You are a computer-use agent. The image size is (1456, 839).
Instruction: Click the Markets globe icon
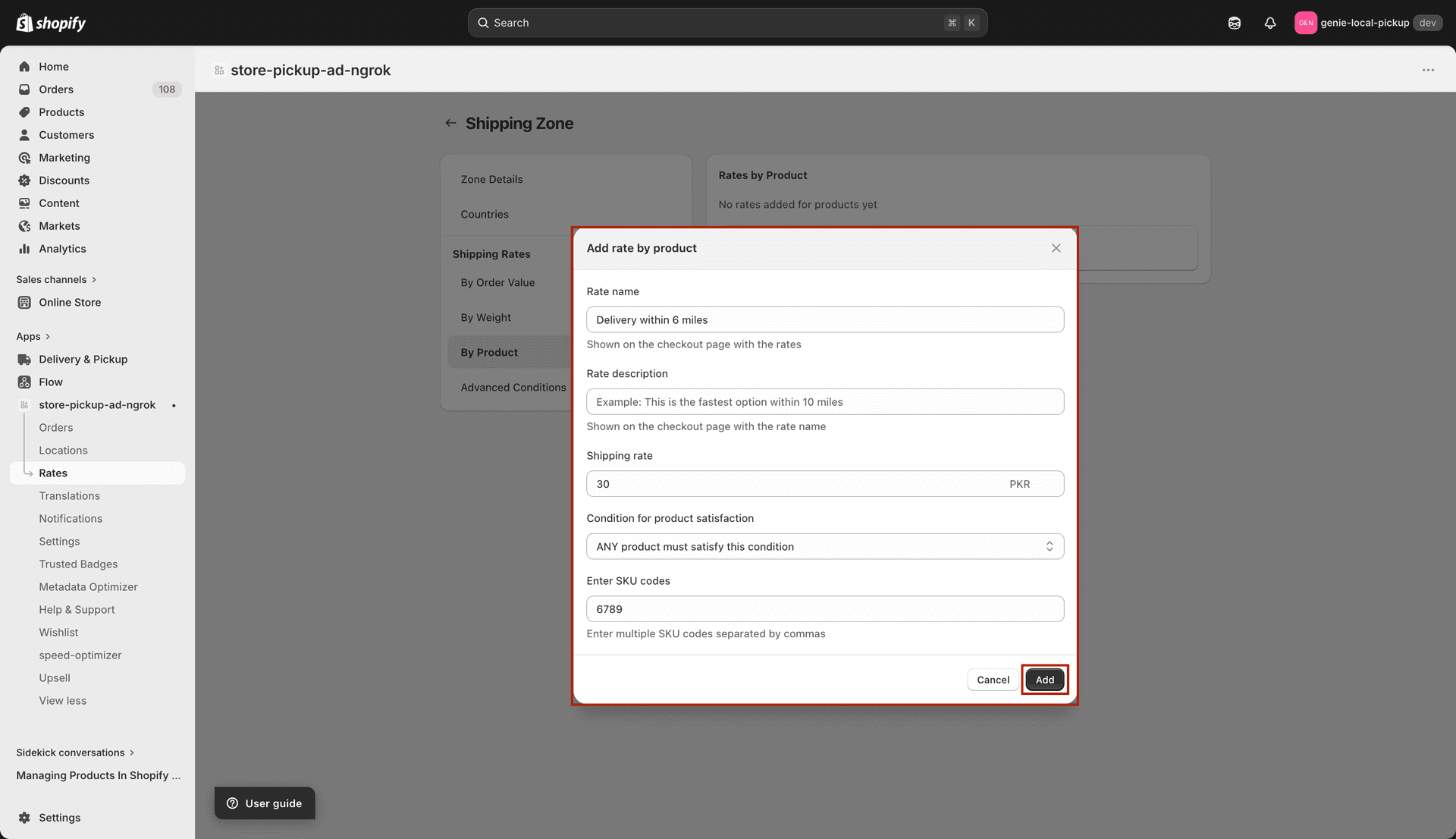pos(24,226)
